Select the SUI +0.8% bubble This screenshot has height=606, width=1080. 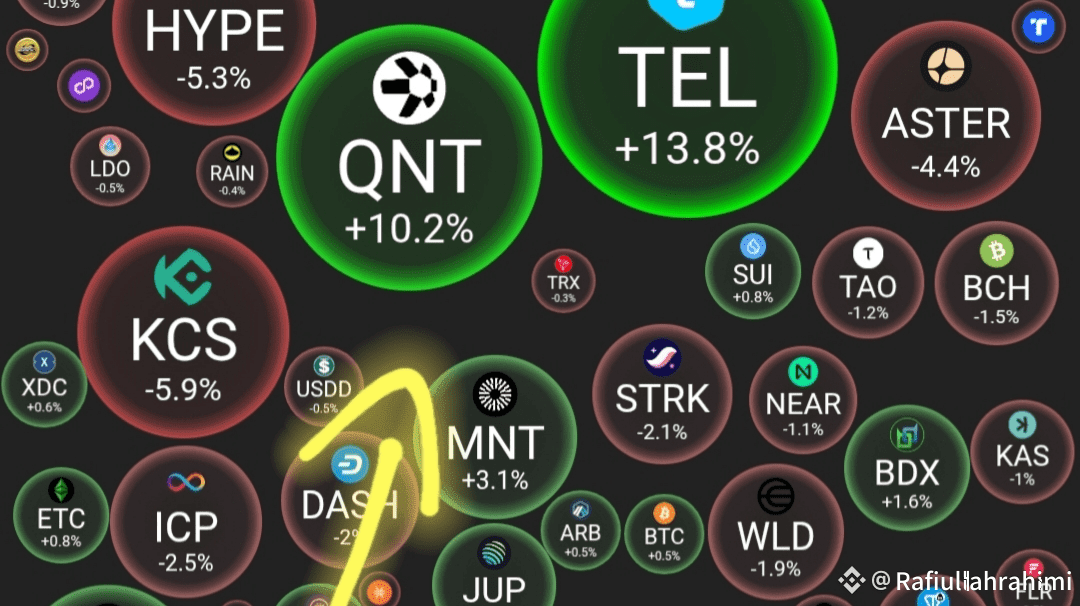[x=753, y=271]
